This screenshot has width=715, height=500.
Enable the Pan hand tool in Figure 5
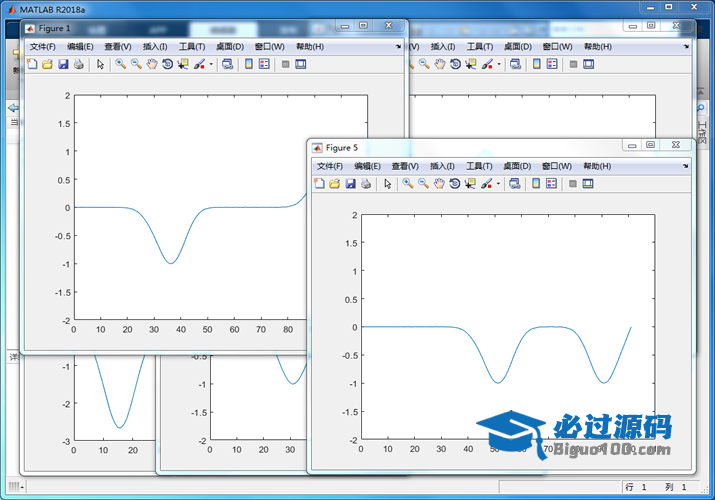439,184
